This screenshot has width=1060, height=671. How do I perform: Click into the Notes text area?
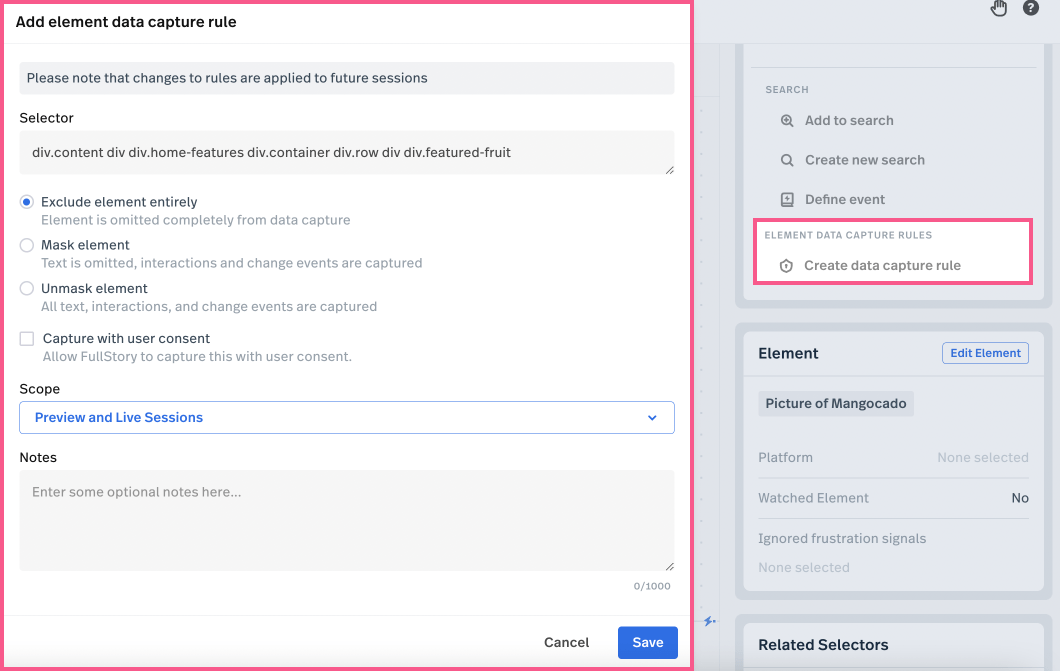tap(346, 520)
